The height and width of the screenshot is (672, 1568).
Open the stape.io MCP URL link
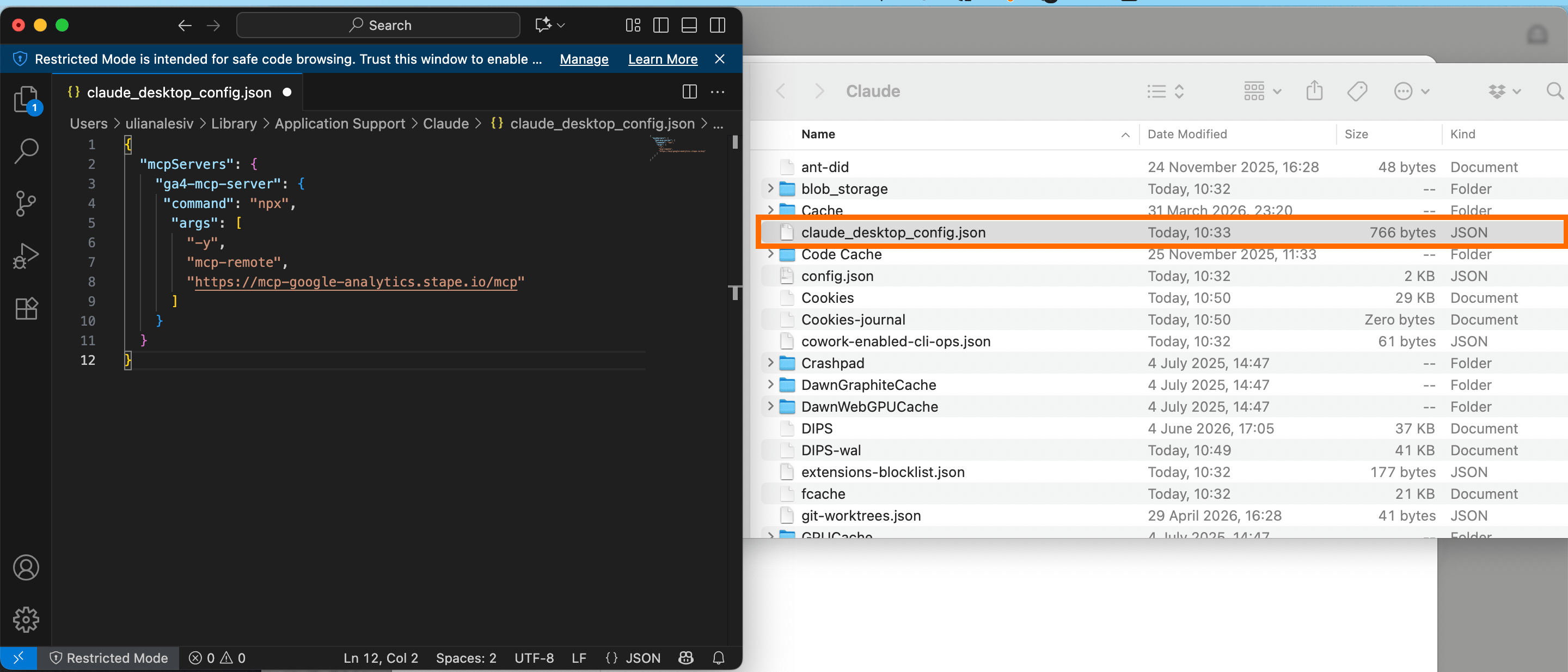click(356, 282)
